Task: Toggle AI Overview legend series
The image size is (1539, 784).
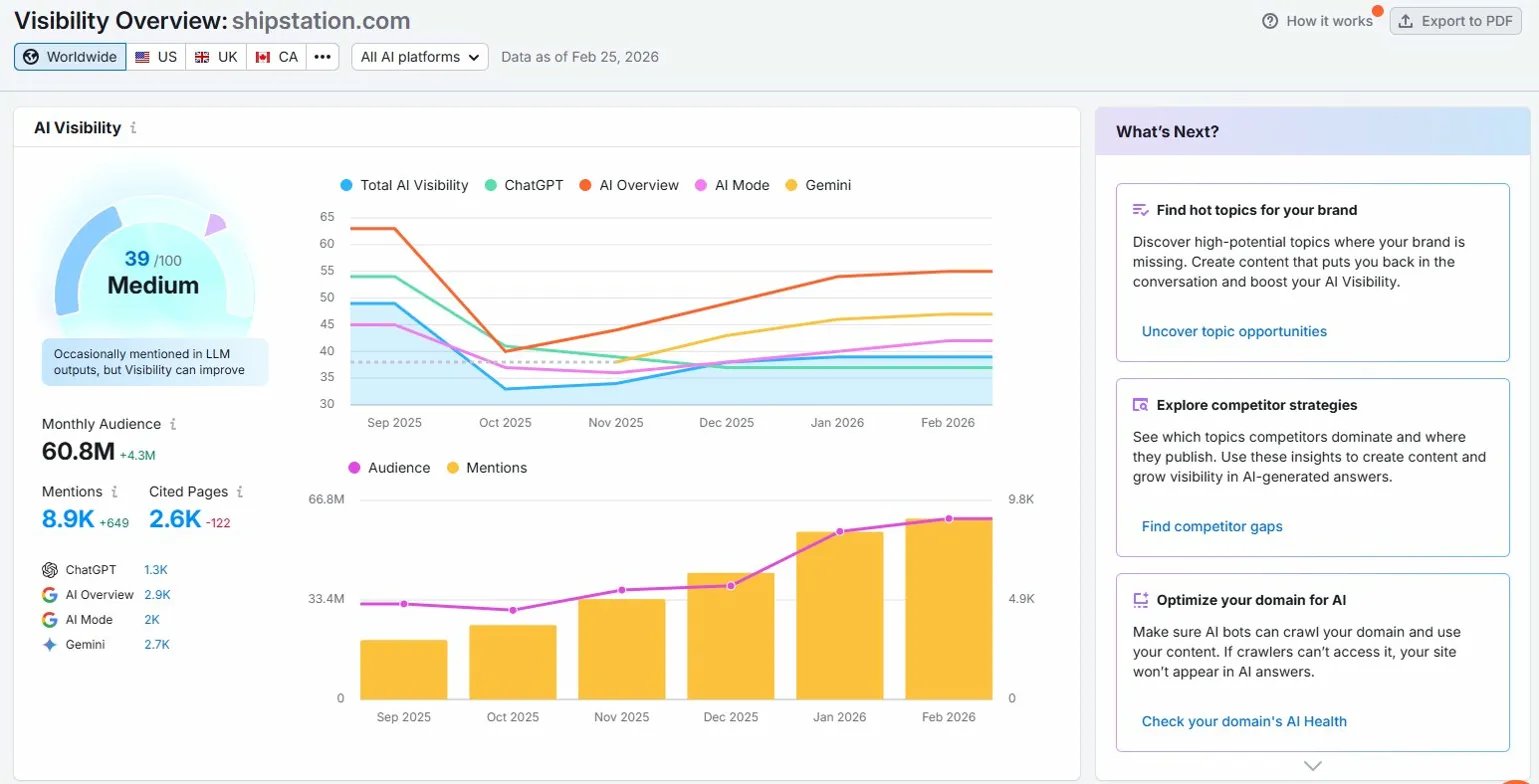Action: click(629, 185)
